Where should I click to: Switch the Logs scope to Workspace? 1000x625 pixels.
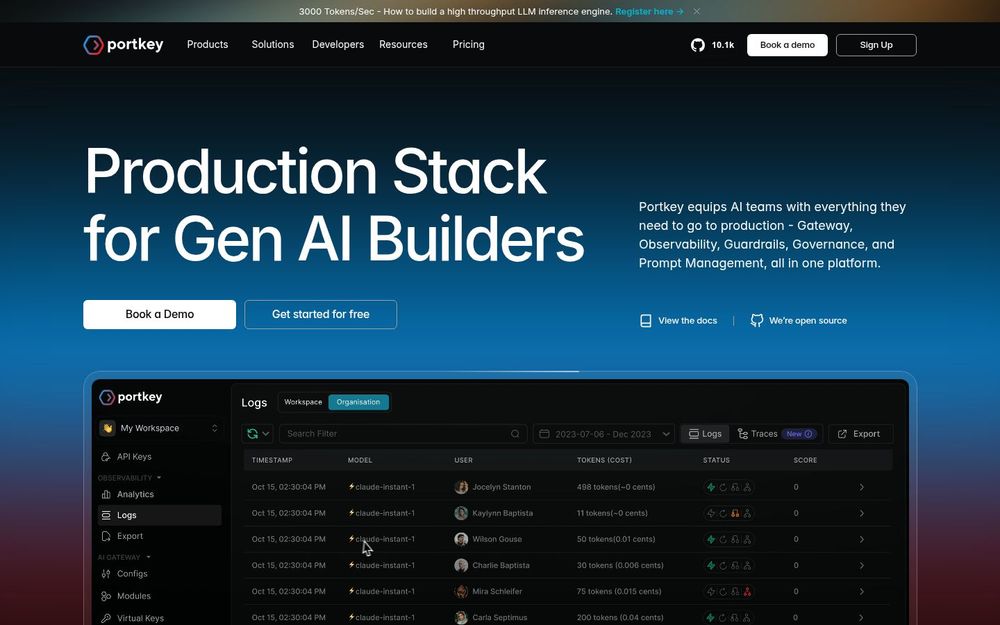click(303, 402)
